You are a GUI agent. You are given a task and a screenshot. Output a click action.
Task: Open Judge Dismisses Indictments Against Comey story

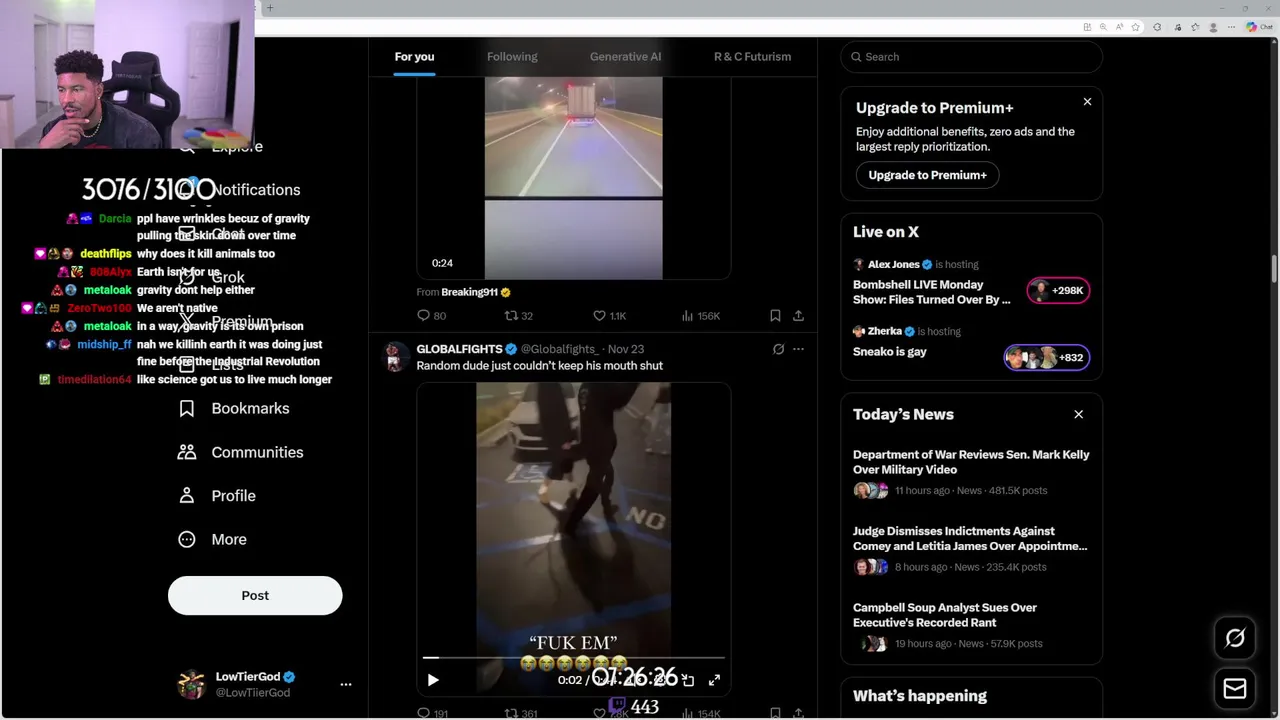point(970,538)
